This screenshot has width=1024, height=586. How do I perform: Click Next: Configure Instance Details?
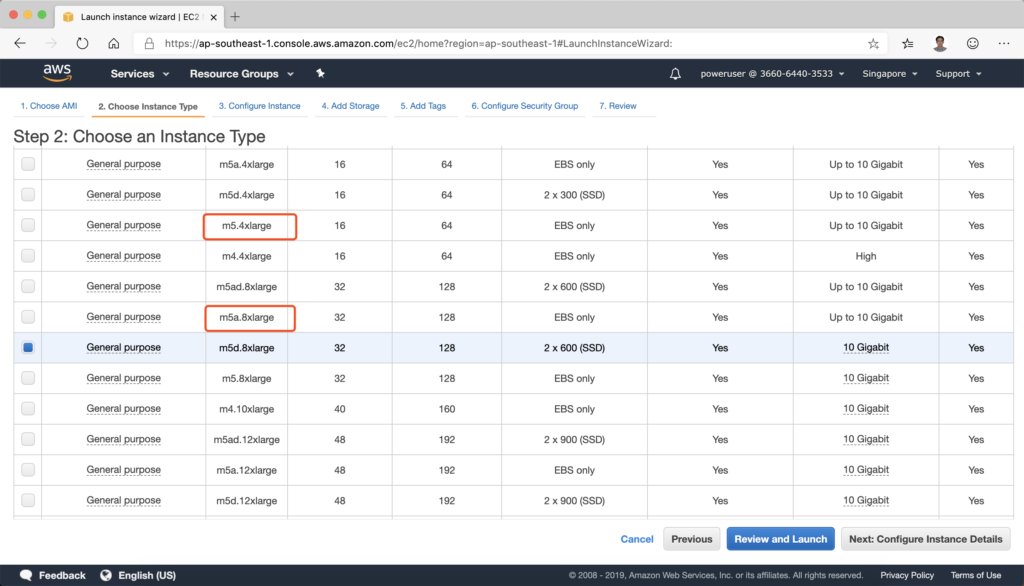coord(925,539)
